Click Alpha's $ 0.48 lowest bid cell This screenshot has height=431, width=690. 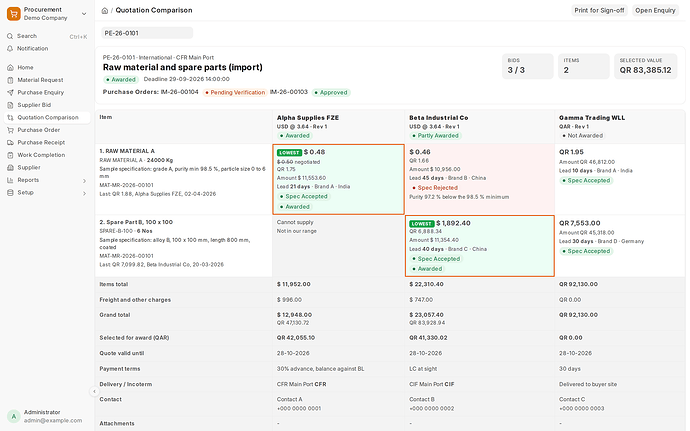[338, 179]
